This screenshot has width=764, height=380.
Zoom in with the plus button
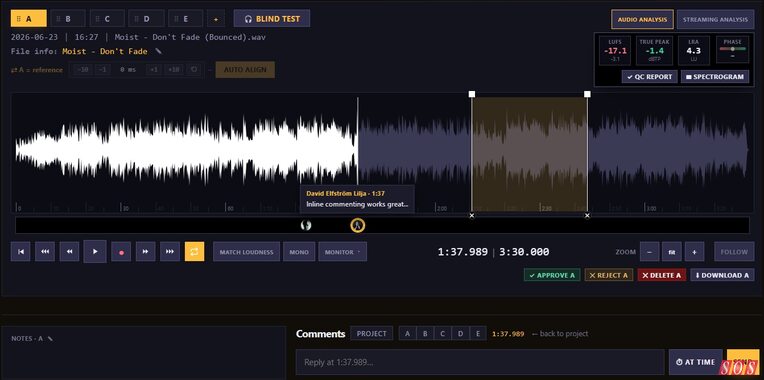tap(694, 252)
